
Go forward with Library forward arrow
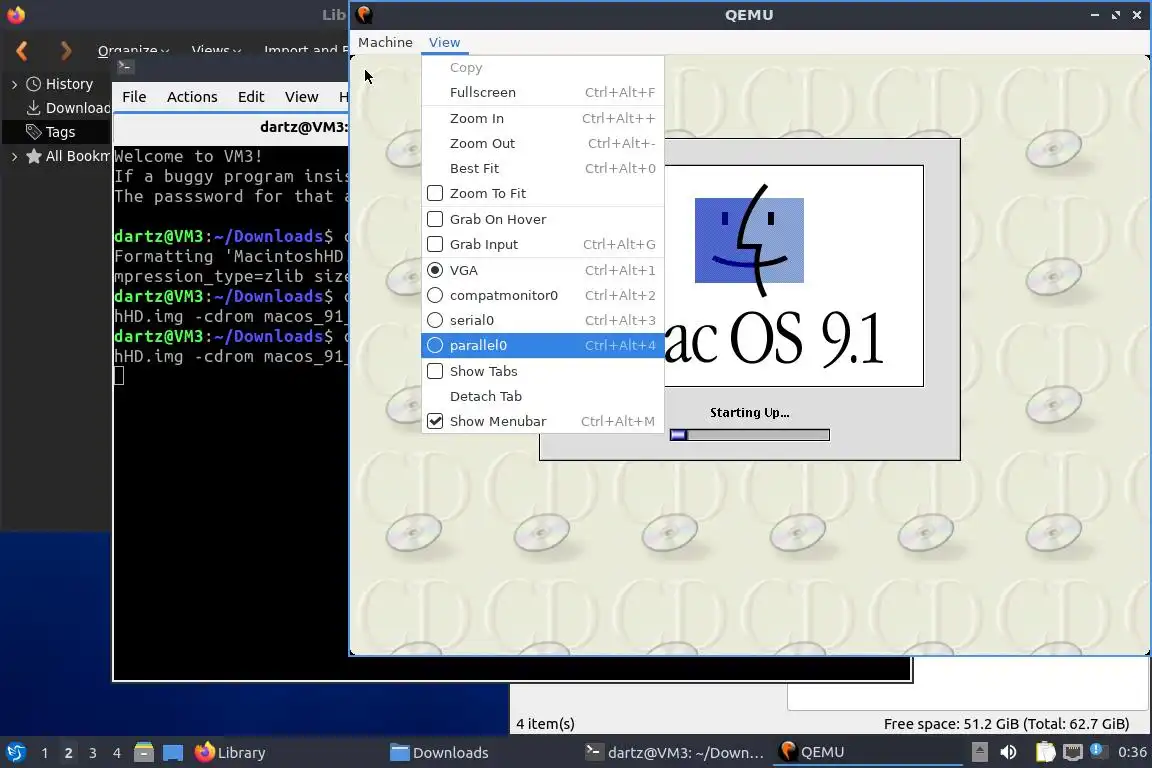click(65, 51)
